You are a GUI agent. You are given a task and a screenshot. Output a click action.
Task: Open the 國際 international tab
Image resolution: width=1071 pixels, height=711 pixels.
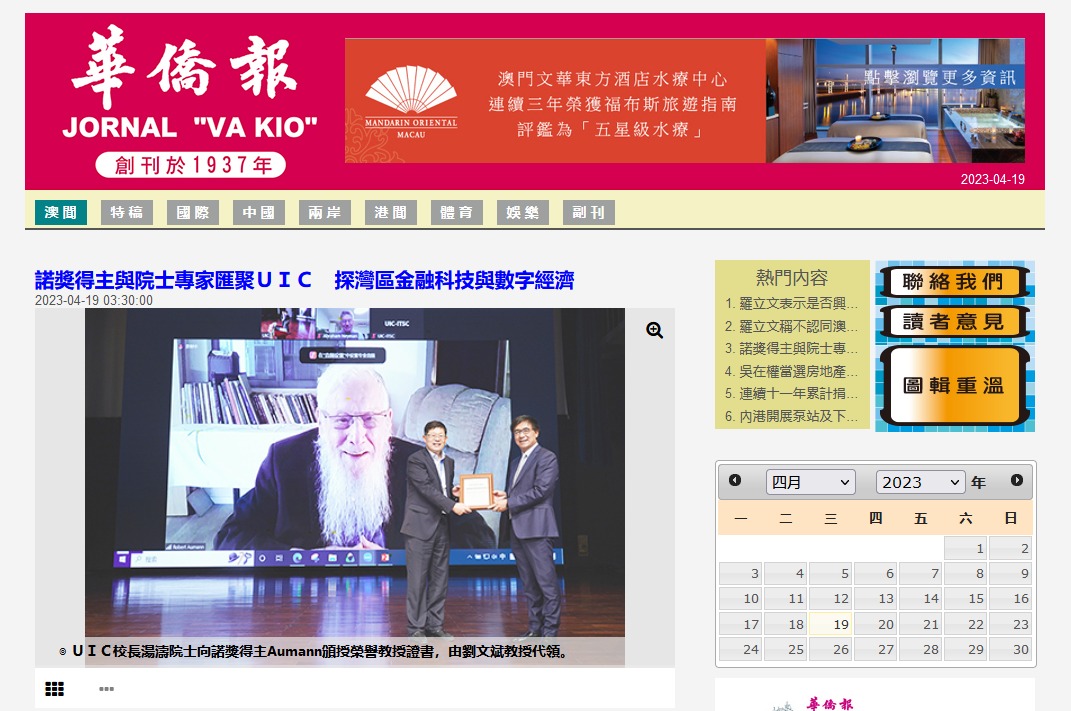click(193, 213)
